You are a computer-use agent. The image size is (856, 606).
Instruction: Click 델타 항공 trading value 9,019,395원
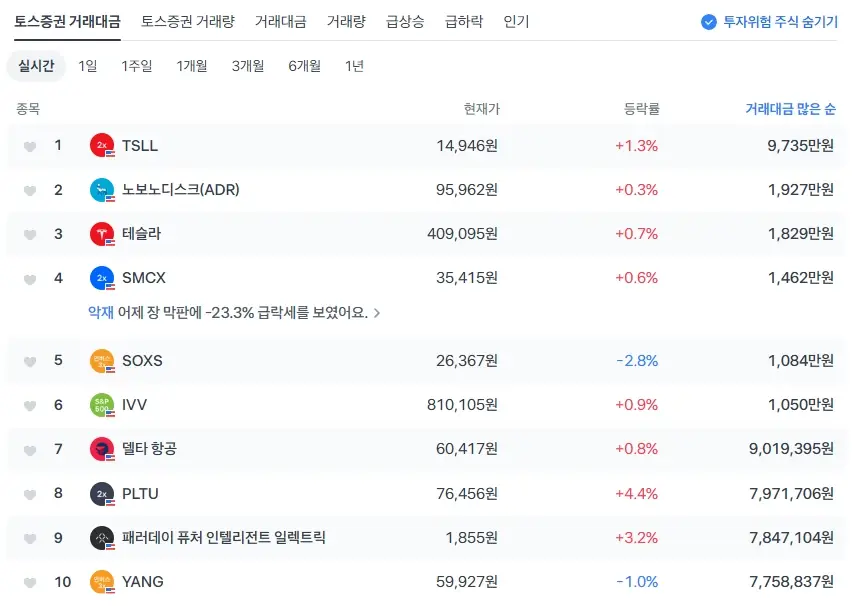pos(792,449)
